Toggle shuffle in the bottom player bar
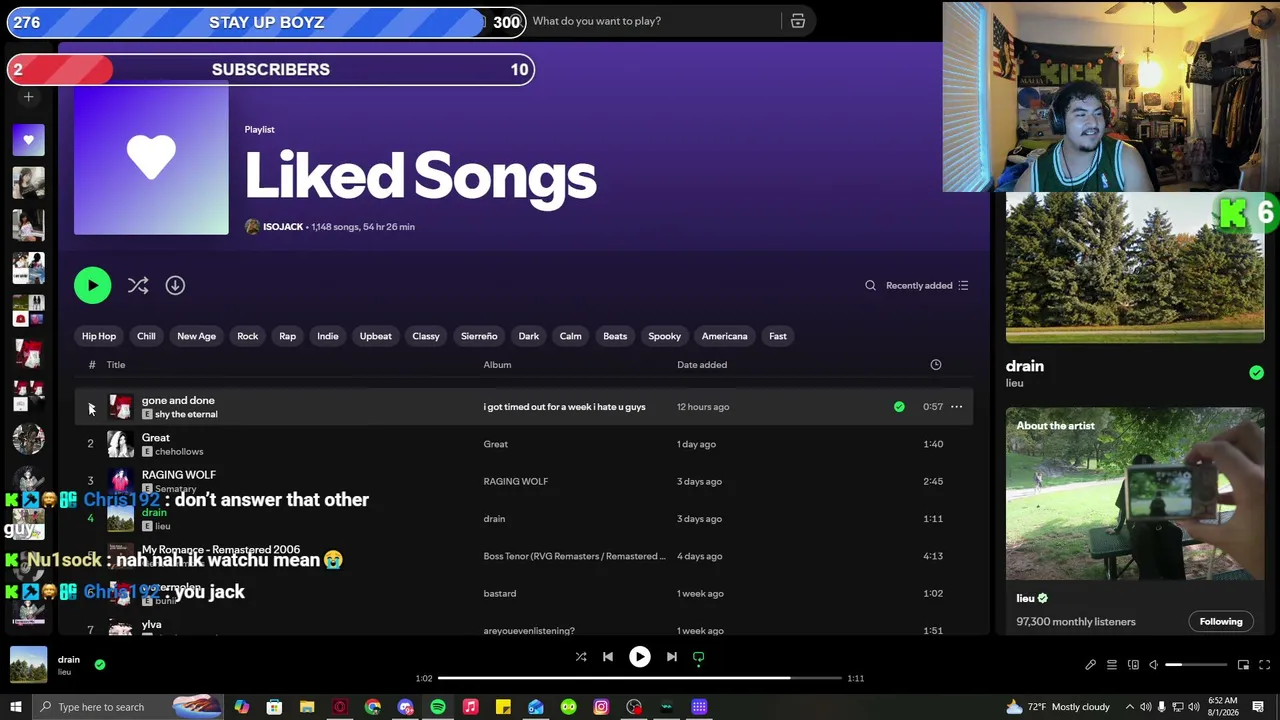Image resolution: width=1280 pixels, height=720 pixels. pyautogui.click(x=581, y=657)
